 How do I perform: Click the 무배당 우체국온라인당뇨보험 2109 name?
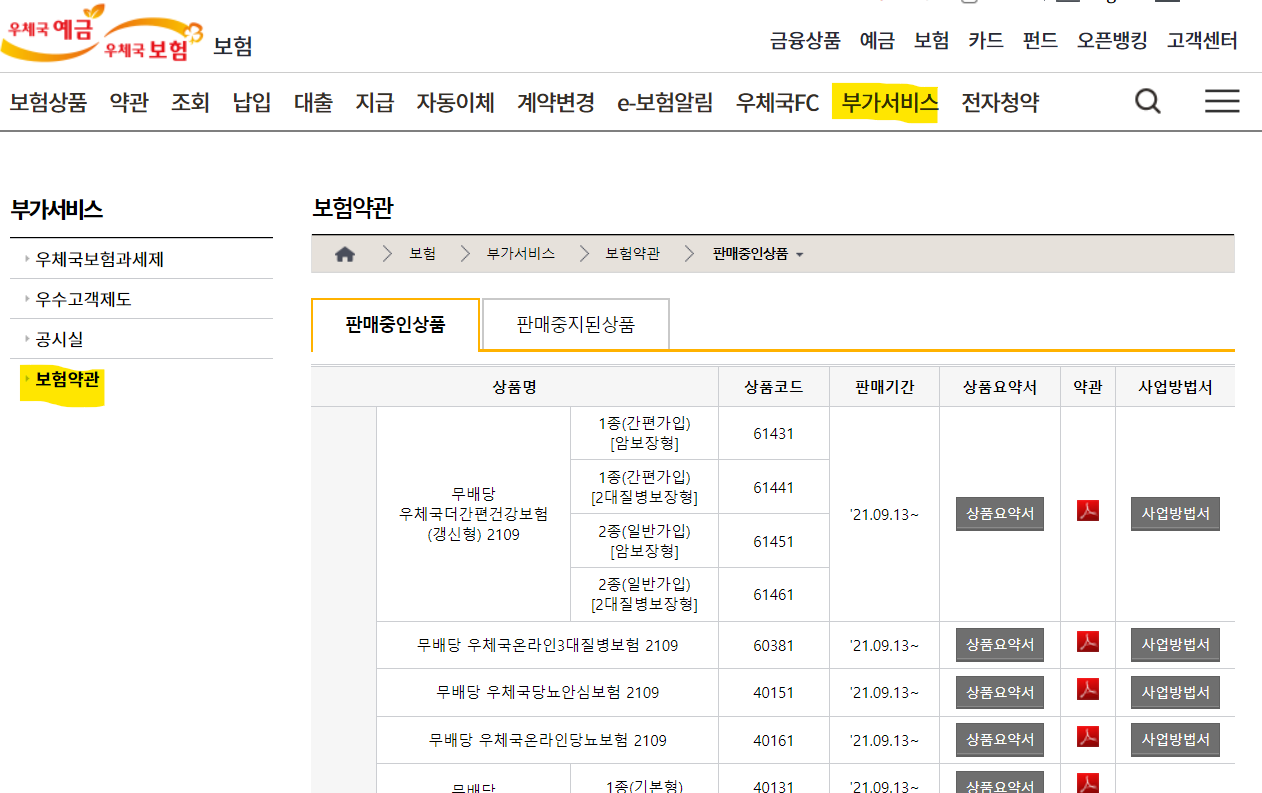(x=547, y=740)
